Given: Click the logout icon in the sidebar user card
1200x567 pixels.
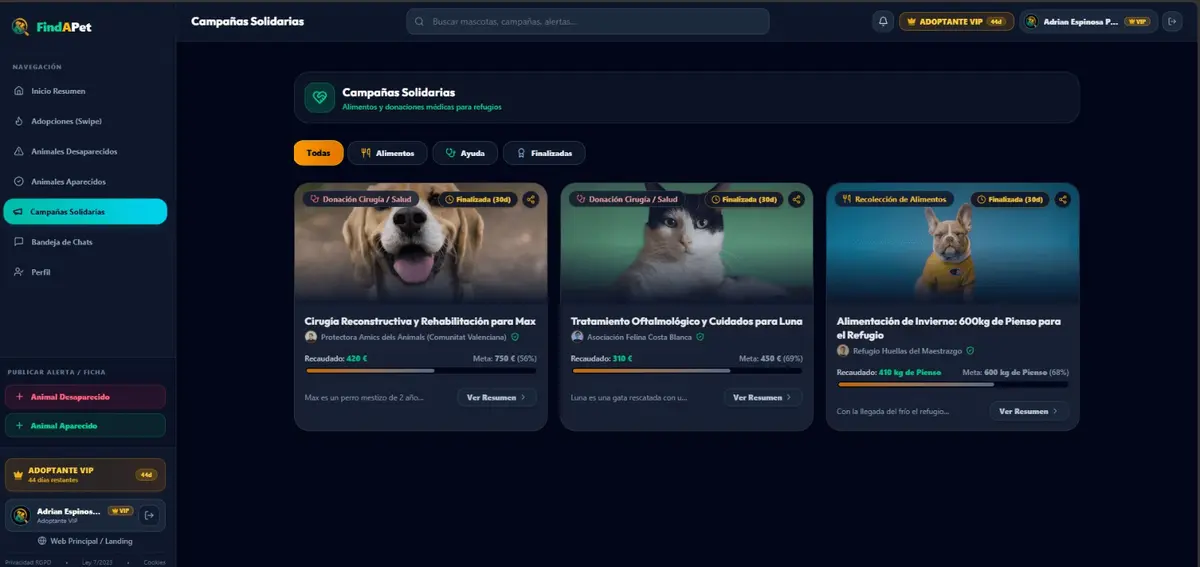Looking at the screenshot, I should point(149,515).
